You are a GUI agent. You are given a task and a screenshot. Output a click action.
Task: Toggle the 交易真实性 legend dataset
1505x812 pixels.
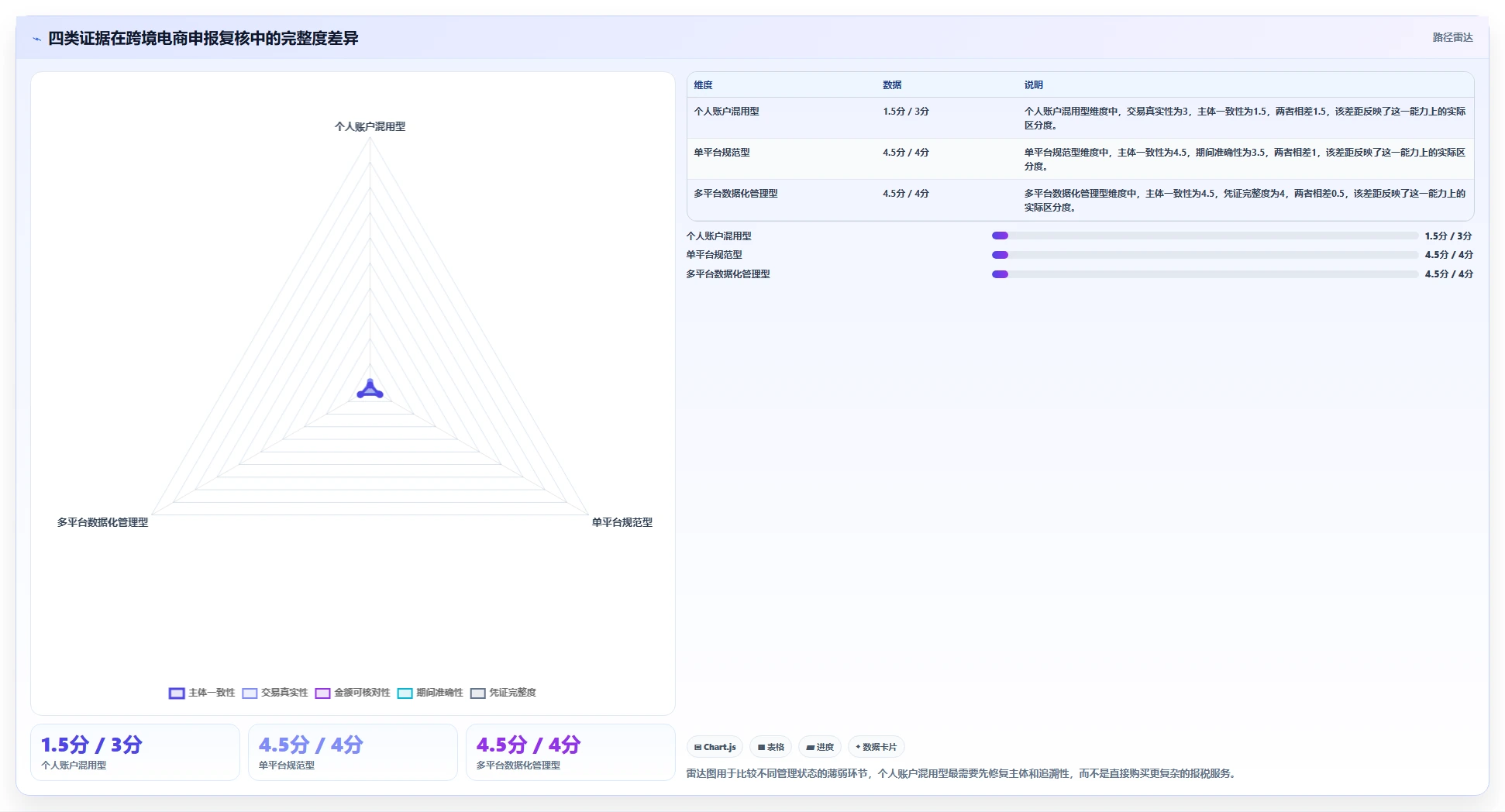(275, 693)
